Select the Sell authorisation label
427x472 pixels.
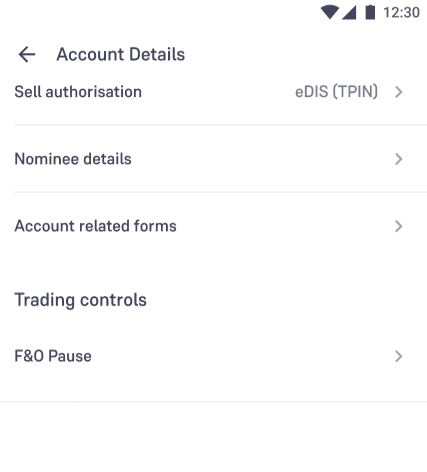click(78, 92)
